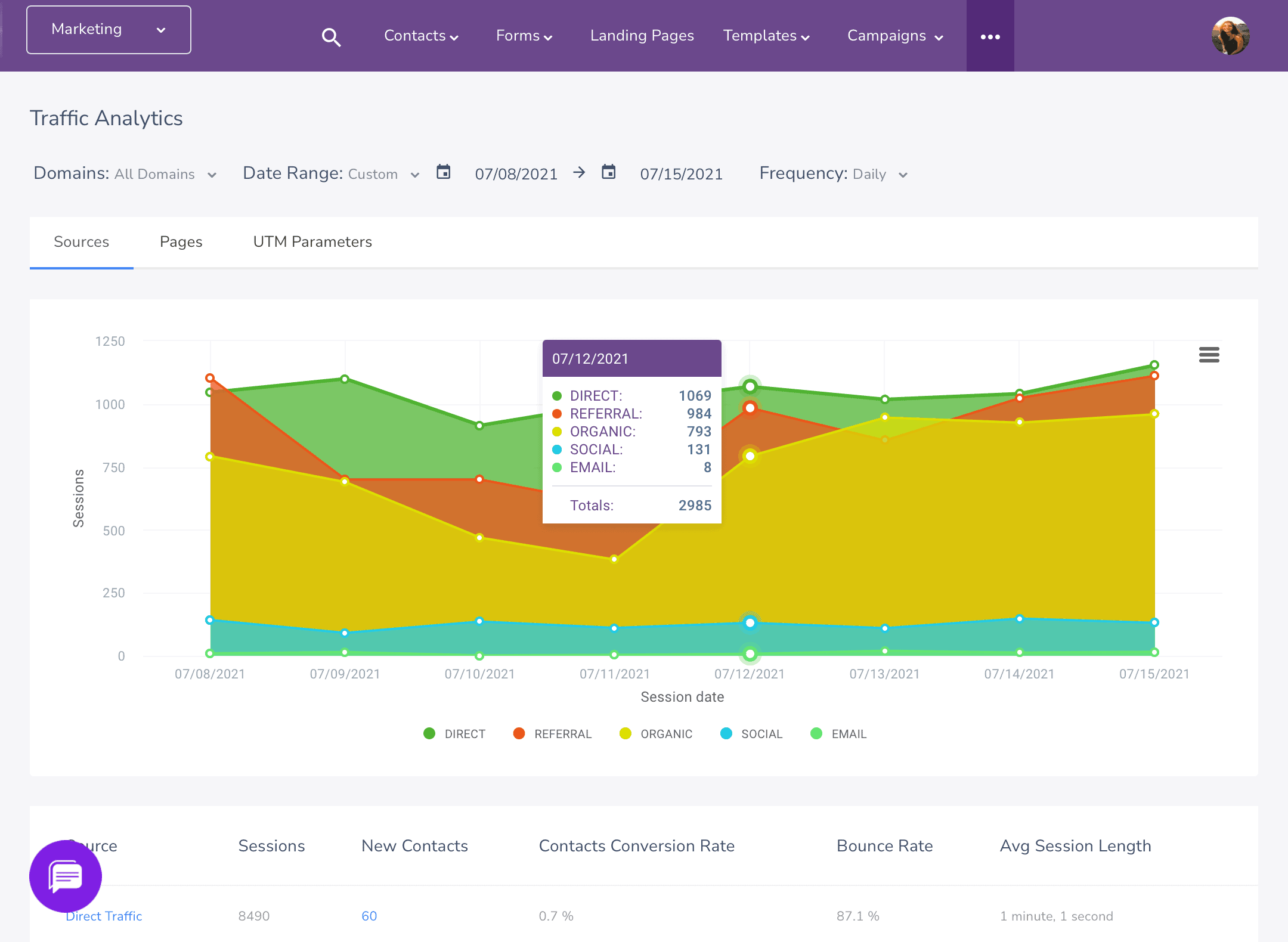This screenshot has width=1288, height=942.
Task: Click the more options ellipsis icon
Action: click(990, 35)
